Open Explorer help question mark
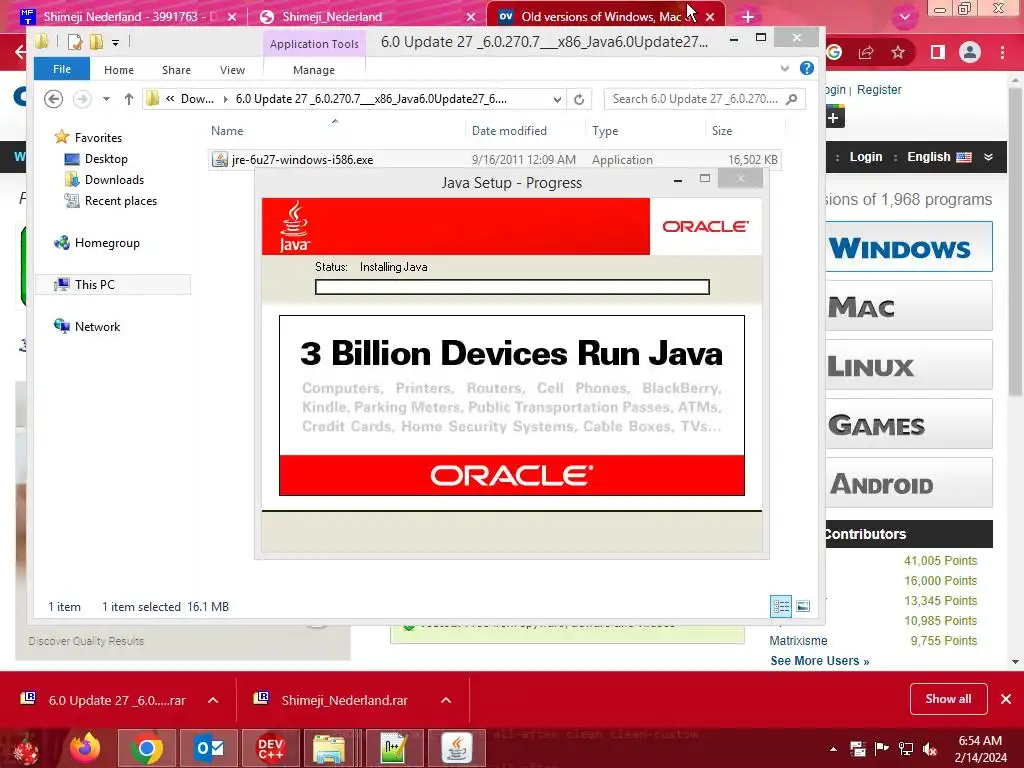1024x768 pixels. point(807,68)
